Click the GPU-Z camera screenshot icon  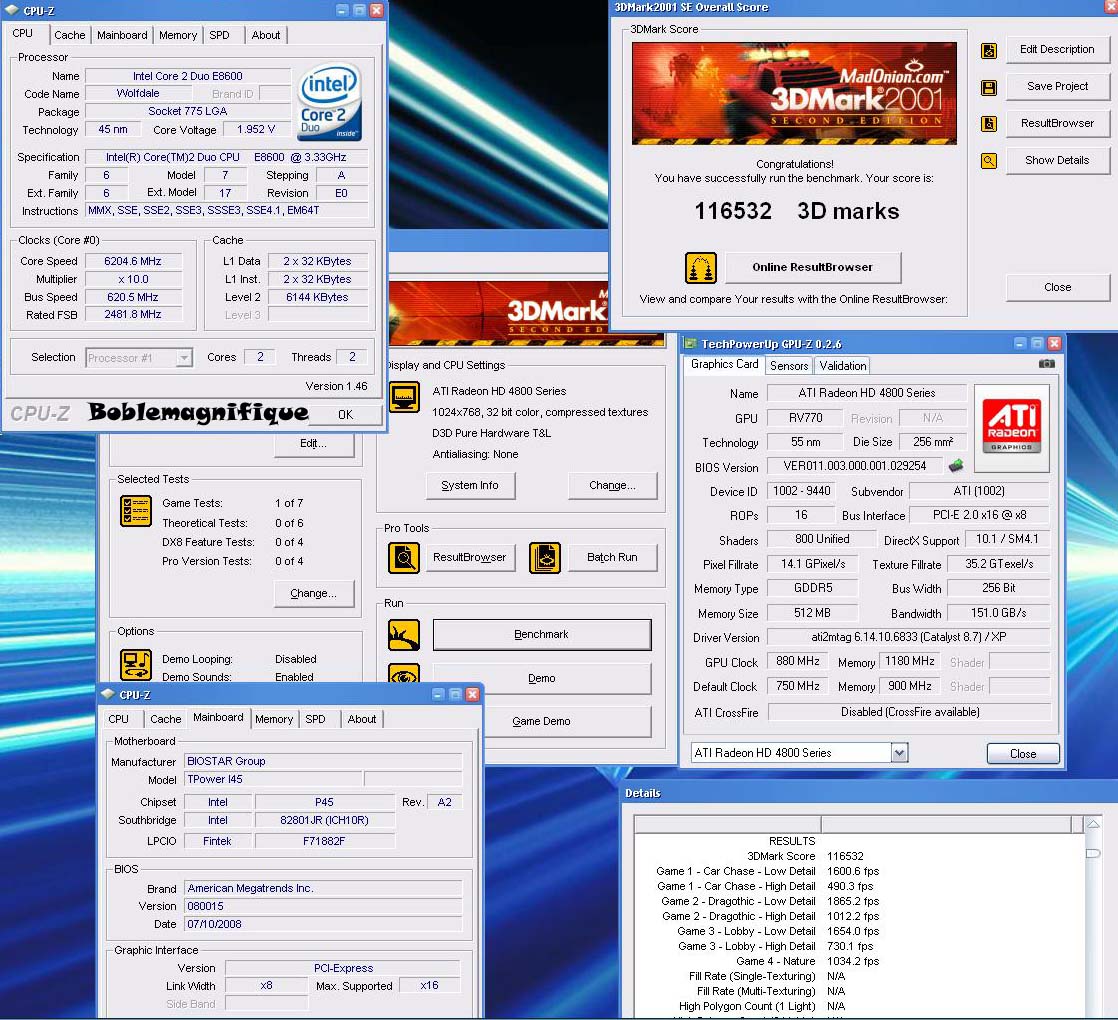click(x=1046, y=364)
